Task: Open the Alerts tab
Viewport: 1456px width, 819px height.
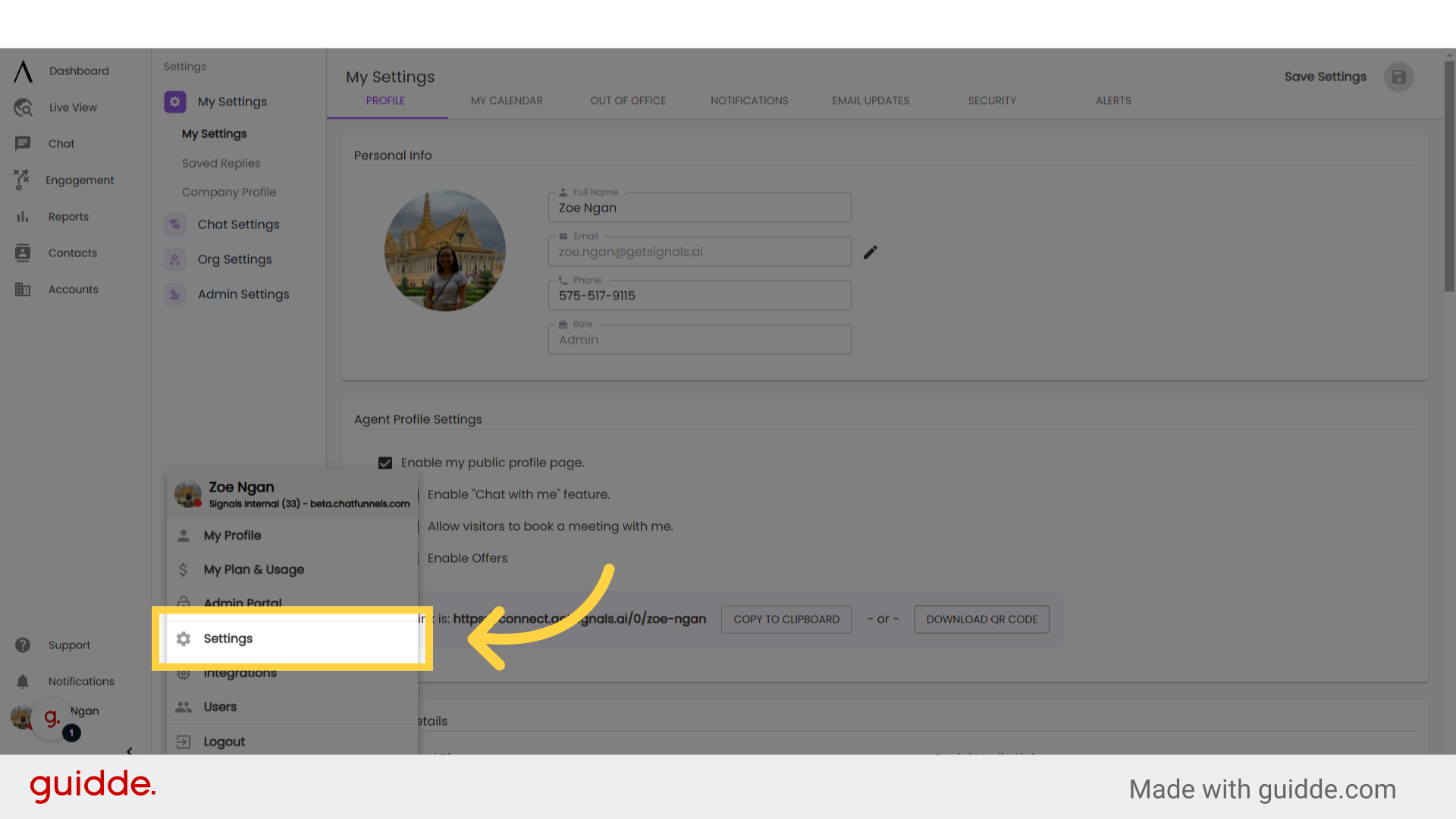Action: click(1113, 101)
